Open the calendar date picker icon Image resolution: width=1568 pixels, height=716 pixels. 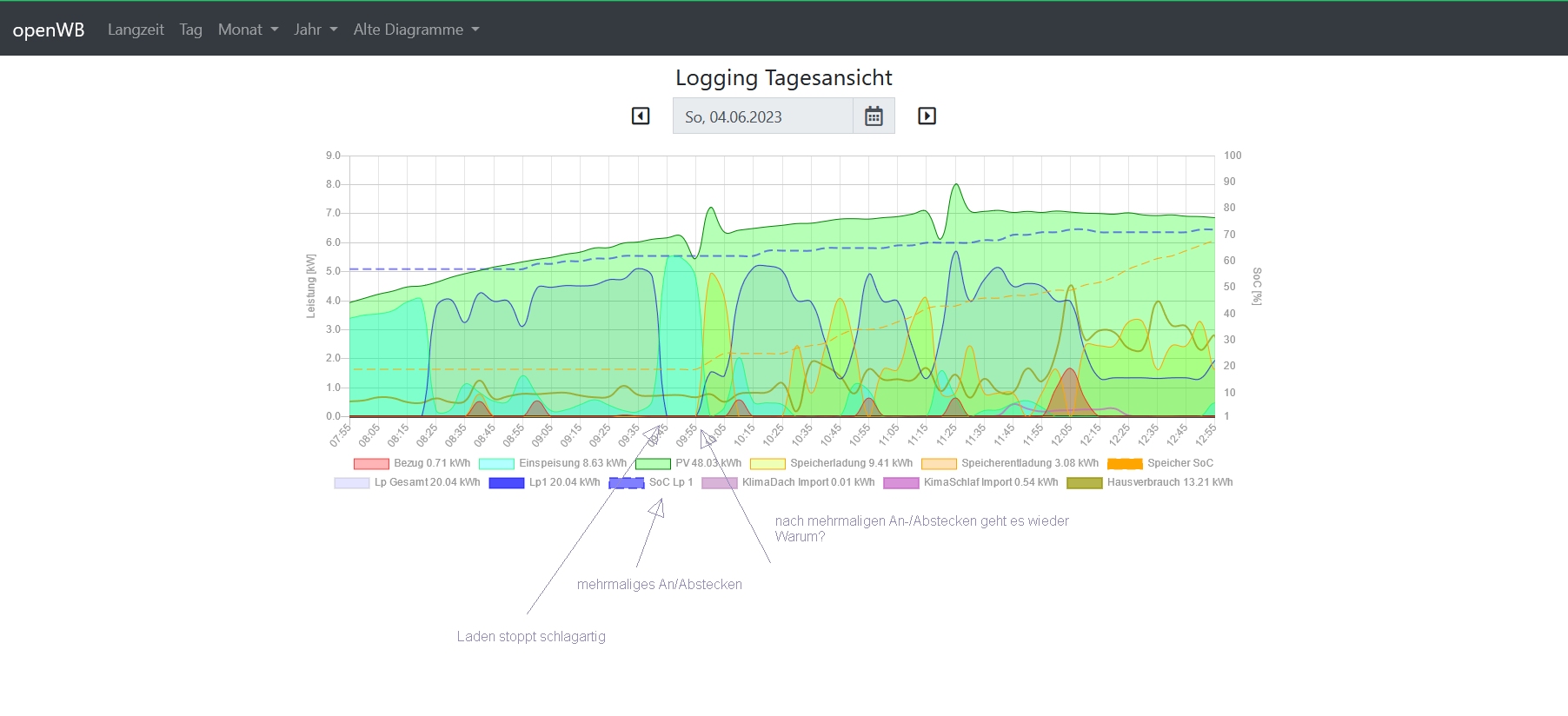click(874, 116)
